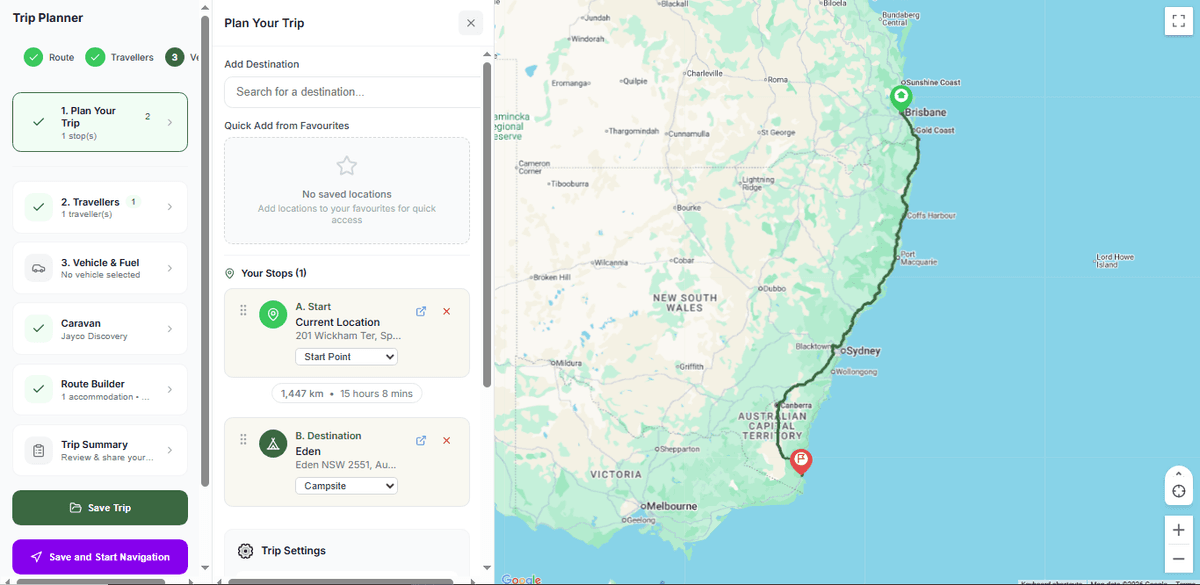This screenshot has width=1200, height=585.
Task: Click the favourites star in Quick Add section
Action: [346, 166]
